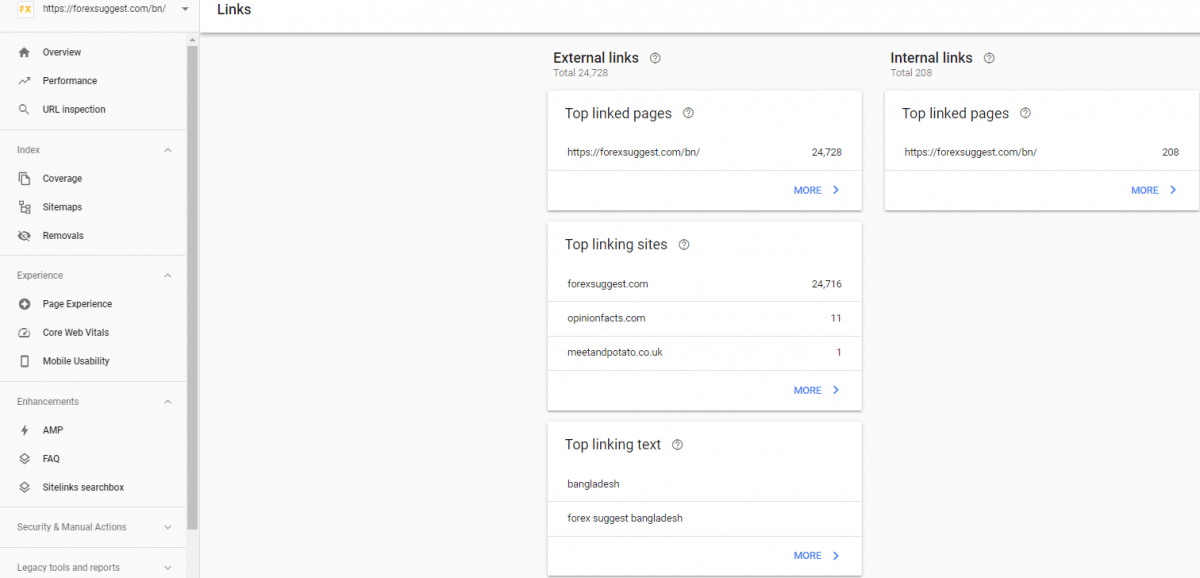
Task: Click help icon beside external Top linked pages
Action: point(688,113)
